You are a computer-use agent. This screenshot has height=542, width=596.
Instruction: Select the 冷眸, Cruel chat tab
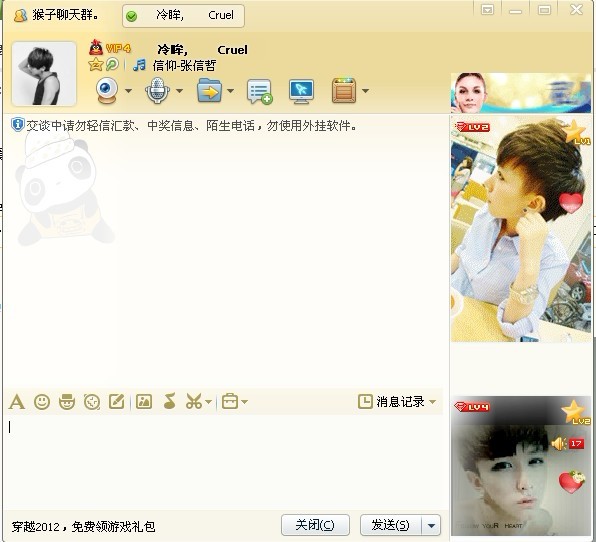click(183, 16)
